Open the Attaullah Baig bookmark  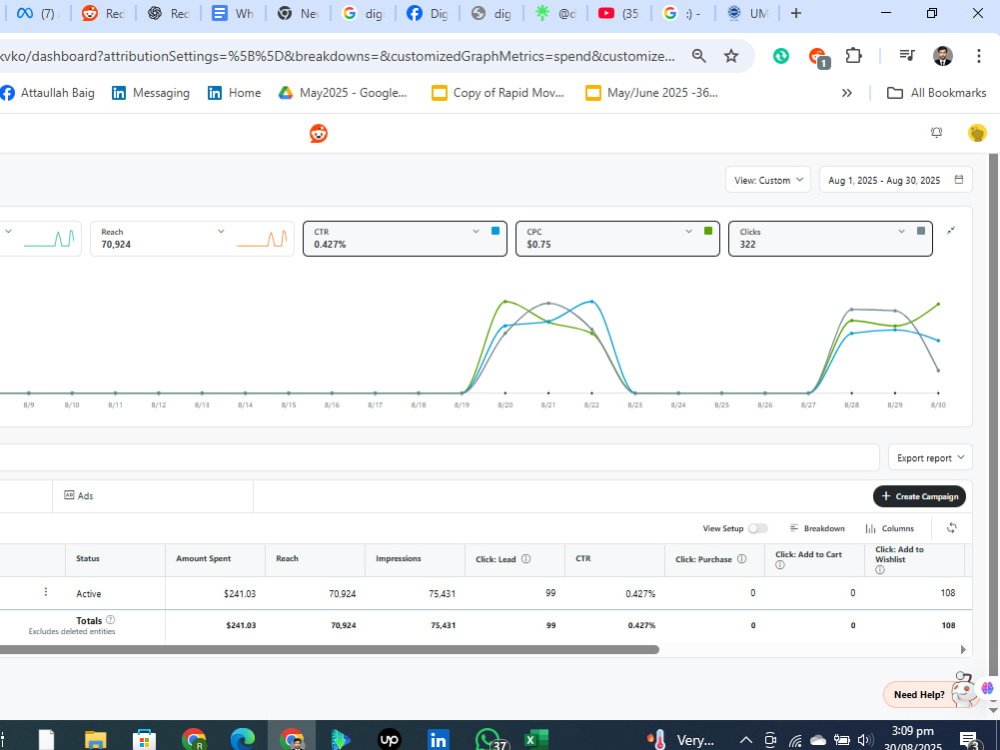pyautogui.click(x=48, y=93)
